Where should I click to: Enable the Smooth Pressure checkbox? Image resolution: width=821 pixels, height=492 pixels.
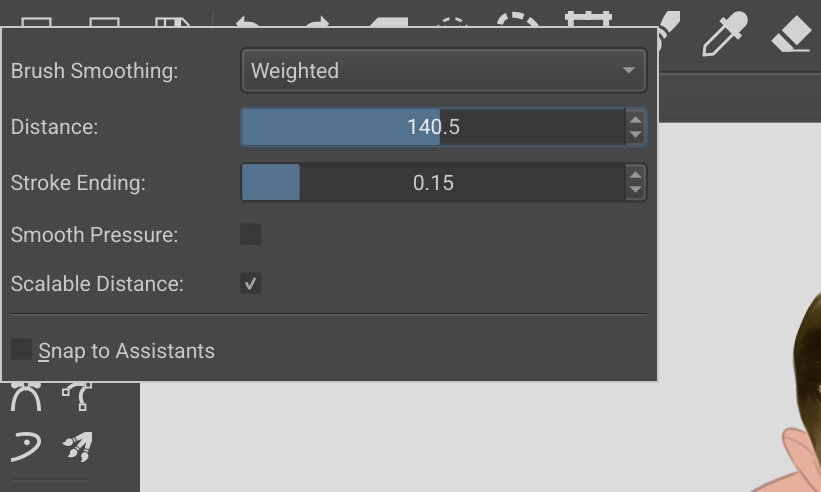(251, 234)
